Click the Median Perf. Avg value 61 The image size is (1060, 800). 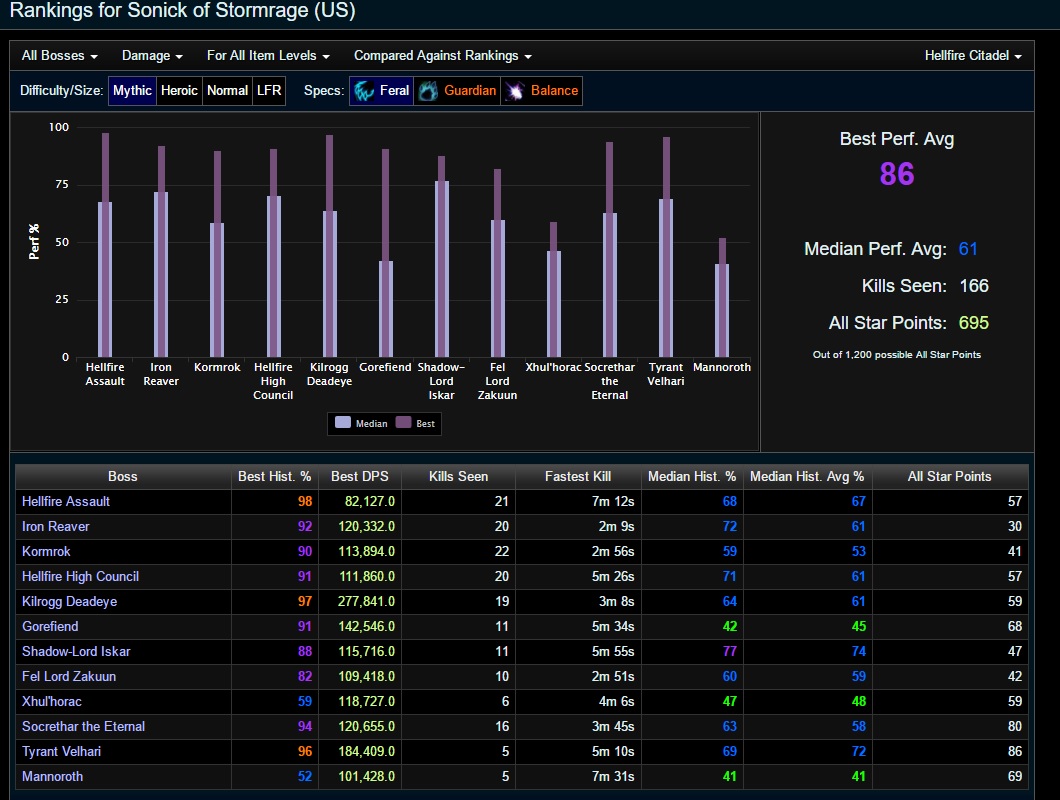(967, 249)
